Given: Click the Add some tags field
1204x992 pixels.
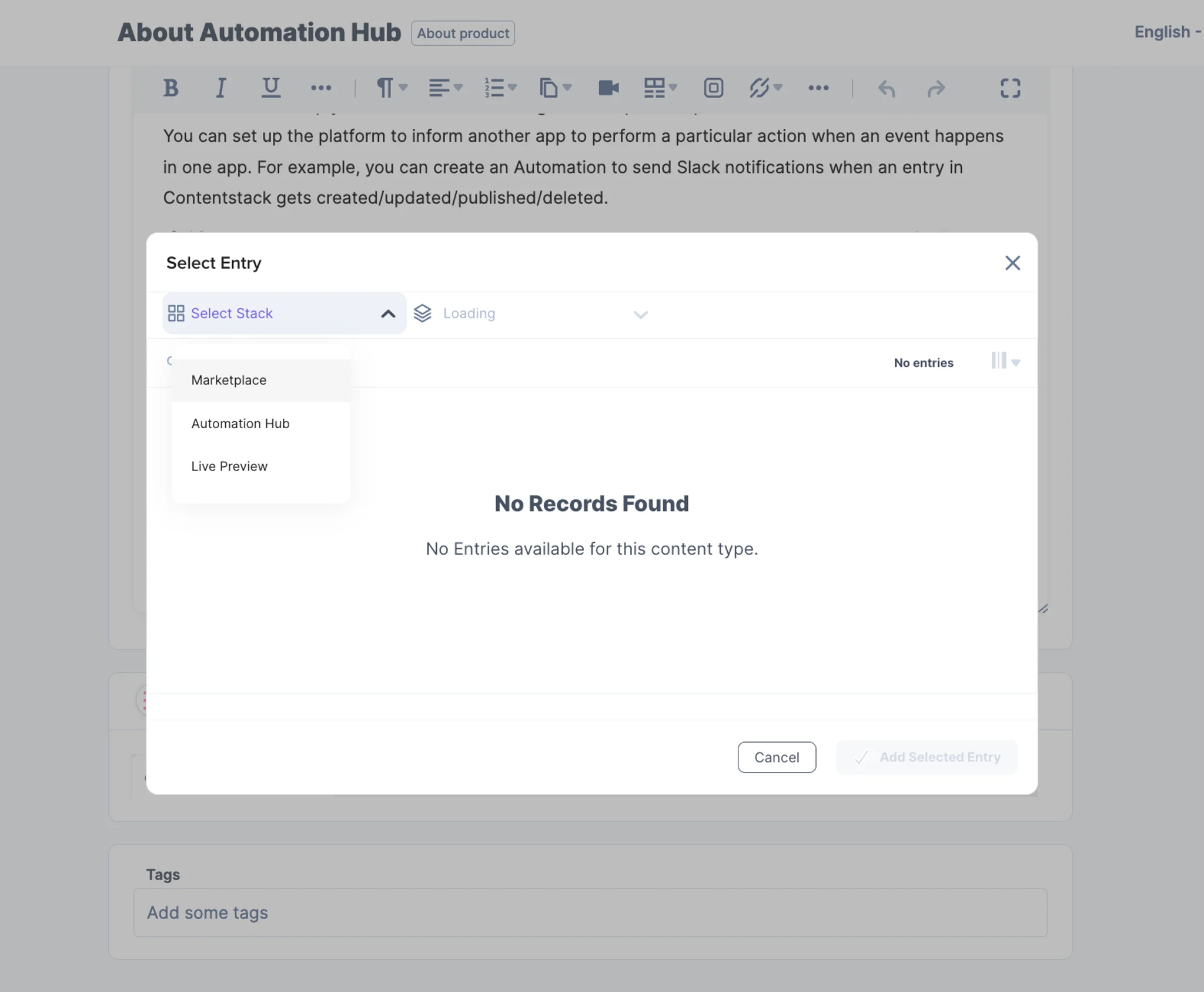Looking at the screenshot, I should (590, 913).
